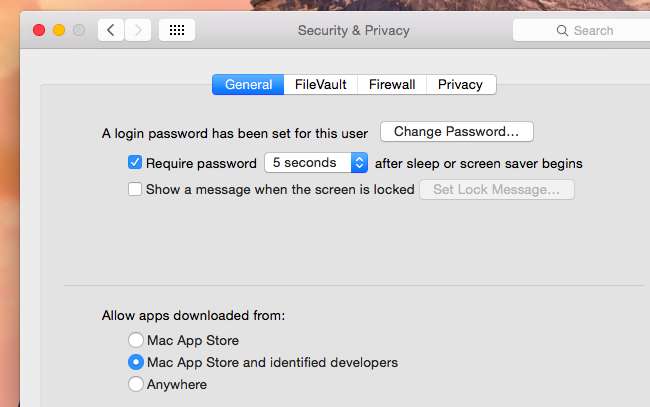
Task: Switch to the General tab
Action: (248, 85)
